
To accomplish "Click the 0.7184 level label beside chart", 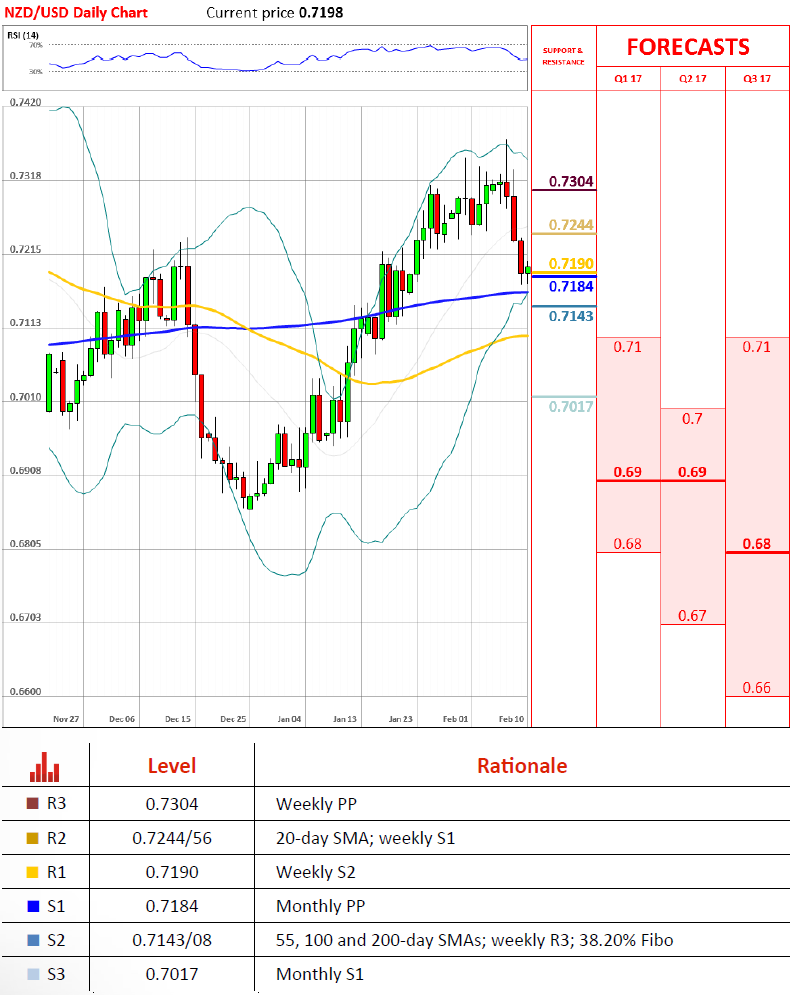I will pos(571,286).
